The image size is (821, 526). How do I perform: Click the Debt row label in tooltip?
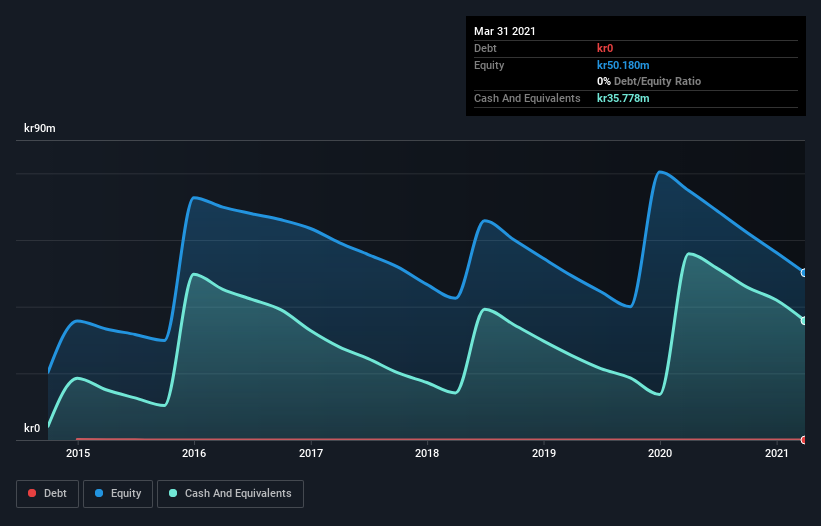tap(485, 48)
